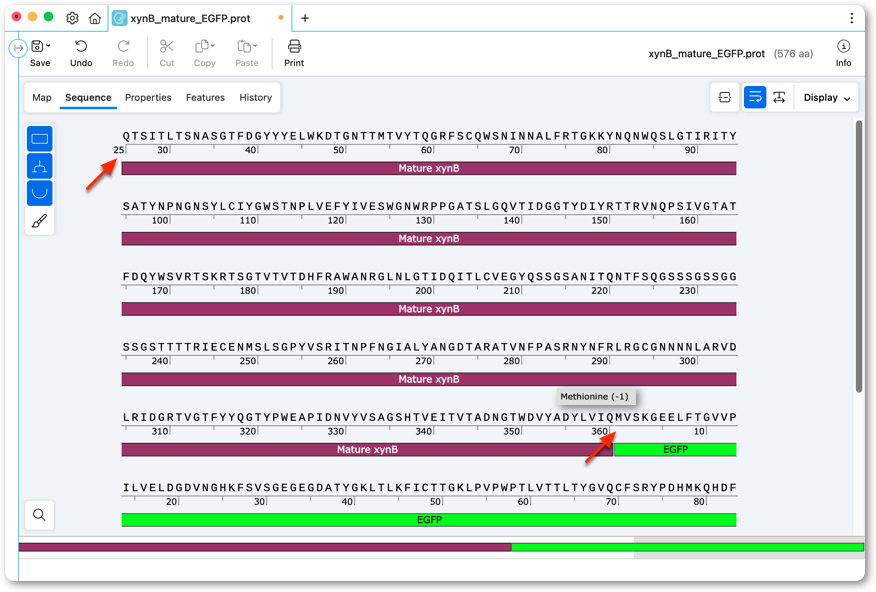Select the full-width EGFP feature bar
876x592 pixels.
coord(429,520)
